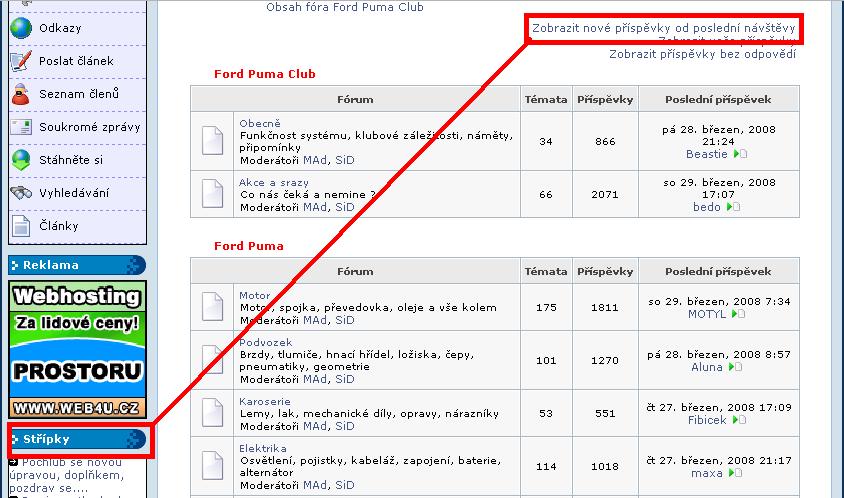
Task: Click the Webhosting advertisement banner
Action: [78, 349]
